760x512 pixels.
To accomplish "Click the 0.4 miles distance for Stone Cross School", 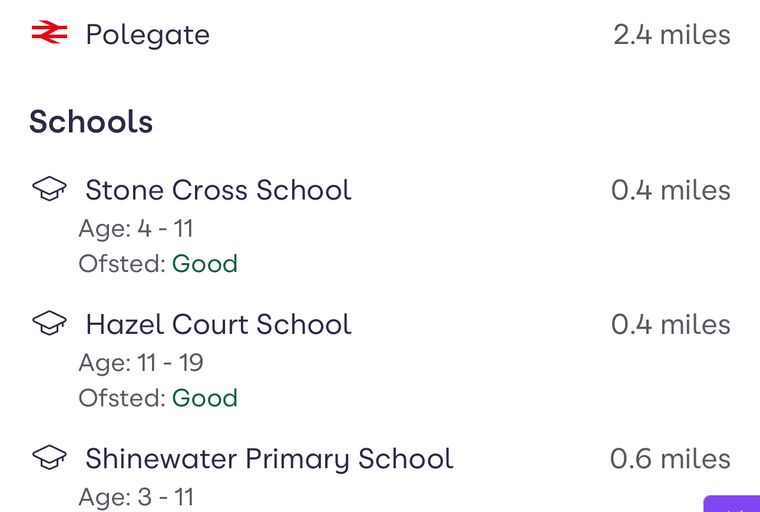I will (671, 190).
